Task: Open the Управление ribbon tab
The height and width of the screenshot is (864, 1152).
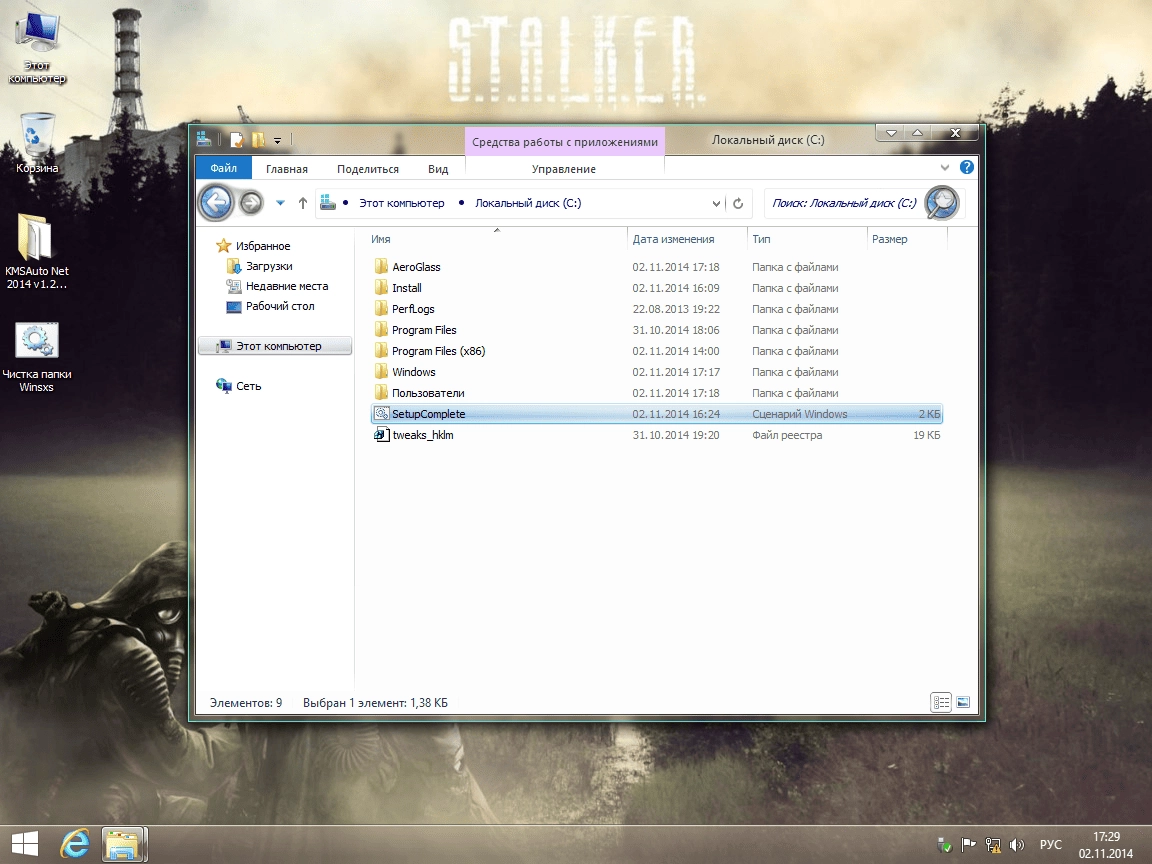Action: point(564,169)
